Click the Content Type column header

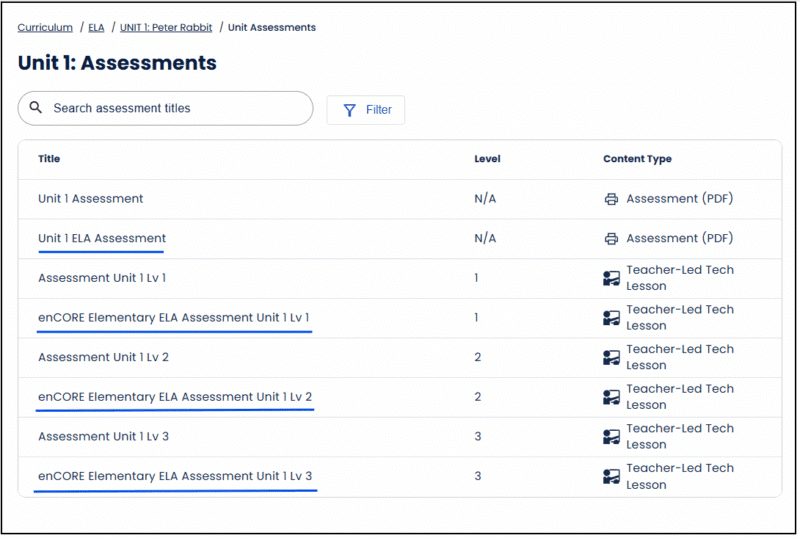637,159
